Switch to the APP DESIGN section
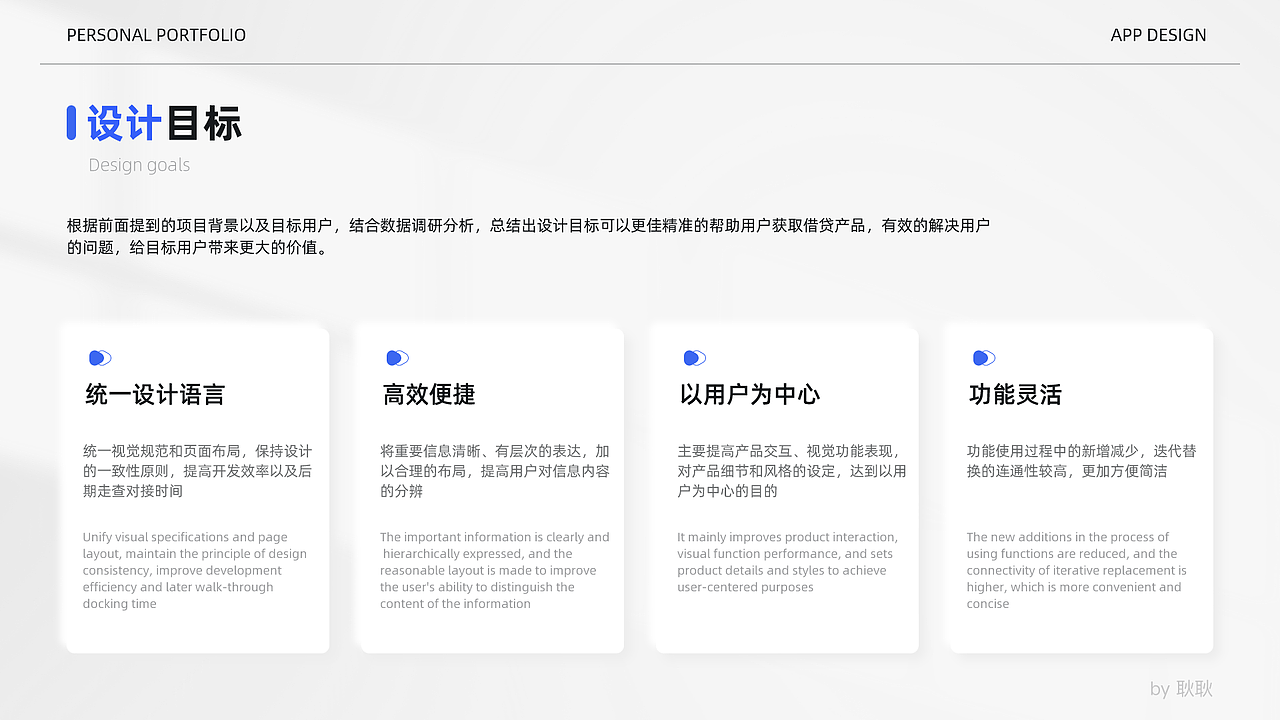 [1158, 34]
